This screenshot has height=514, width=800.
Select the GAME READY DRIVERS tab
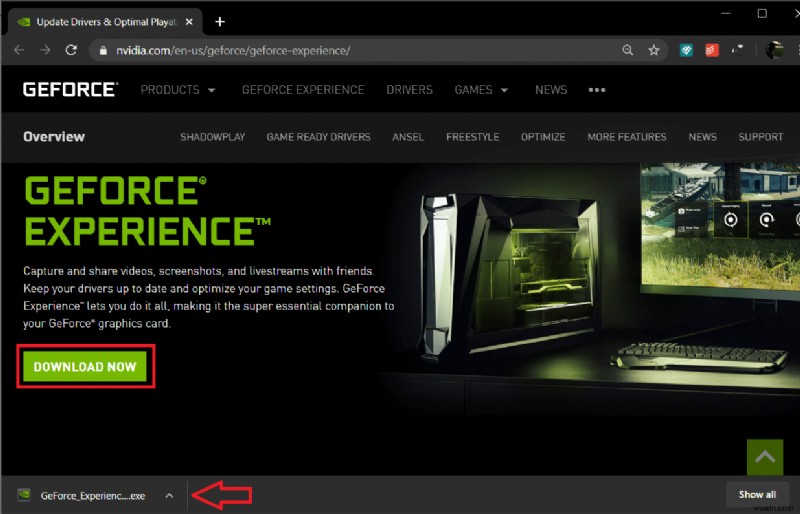click(x=318, y=137)
